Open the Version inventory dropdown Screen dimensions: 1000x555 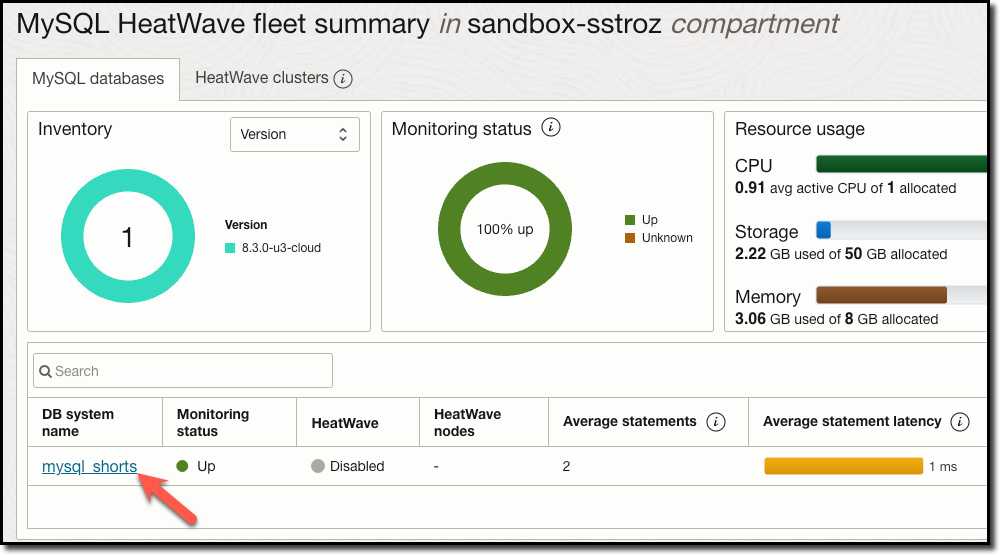(x=295, y=134)
